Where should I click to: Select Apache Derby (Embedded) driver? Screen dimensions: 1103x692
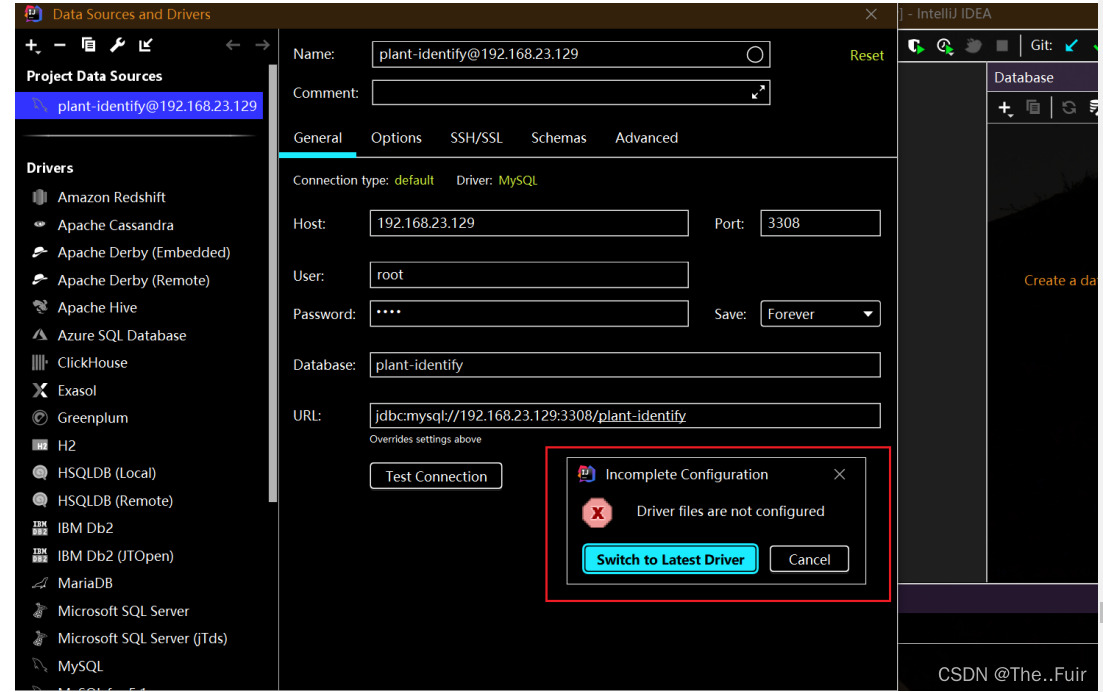(x=144, y=252)
